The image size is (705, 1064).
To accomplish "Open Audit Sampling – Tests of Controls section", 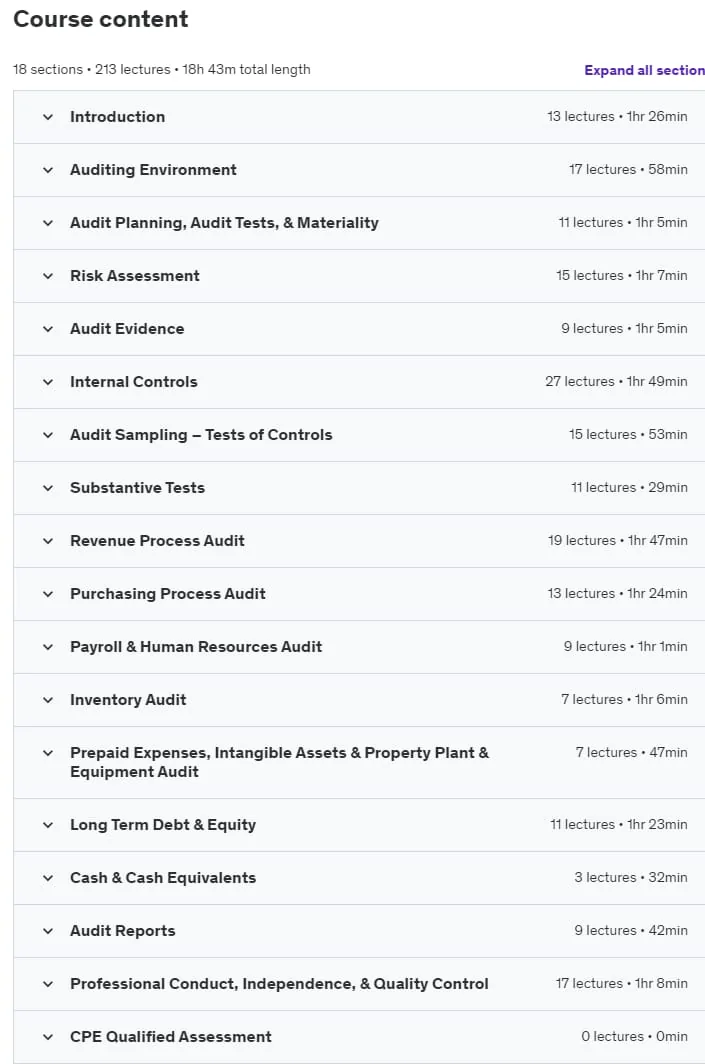I will point(359,434).
